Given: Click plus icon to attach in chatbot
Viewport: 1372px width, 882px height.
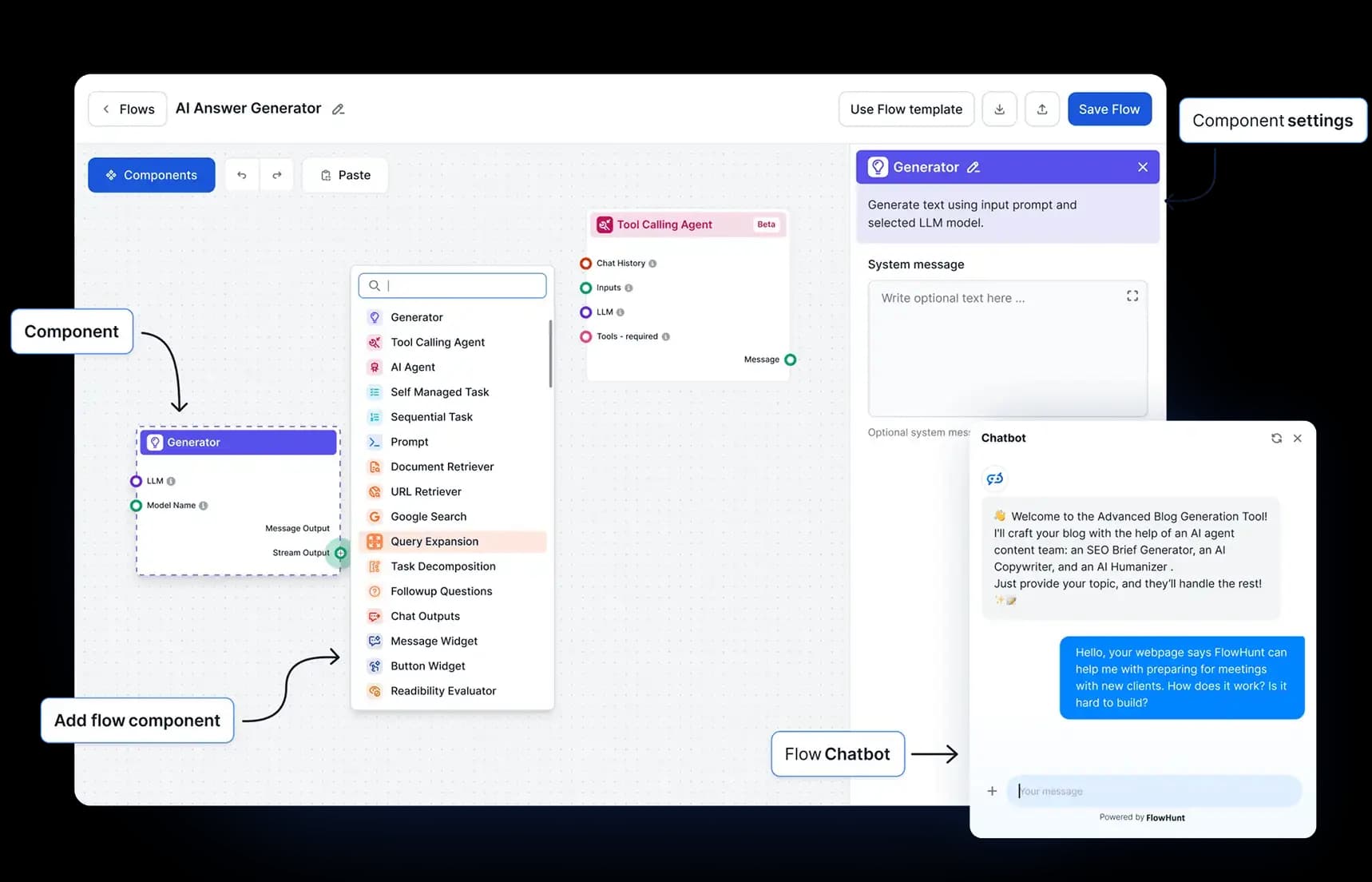Looking at the screenshot, I should (992, 791).
